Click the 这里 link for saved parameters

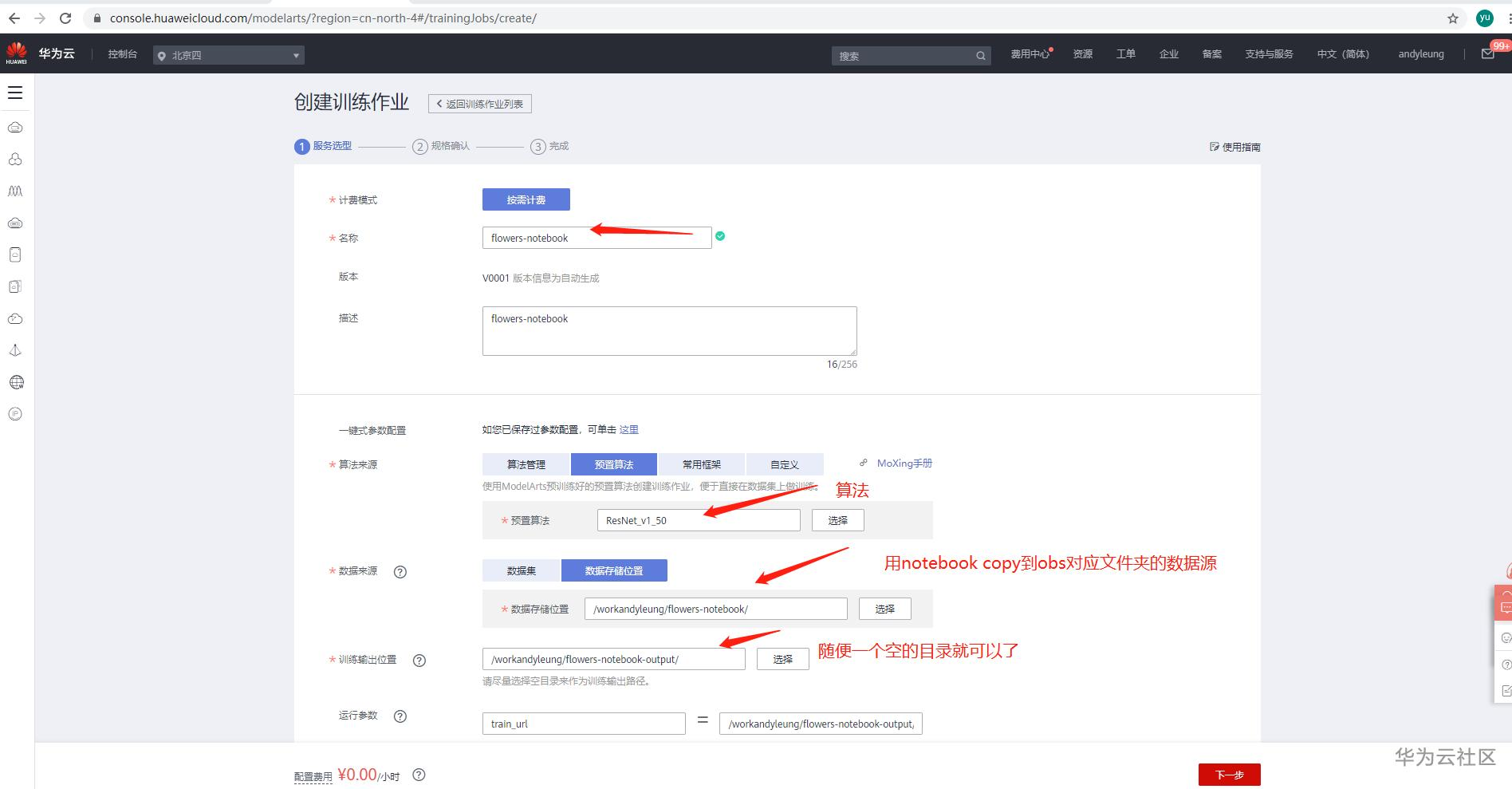click(629, 430)
